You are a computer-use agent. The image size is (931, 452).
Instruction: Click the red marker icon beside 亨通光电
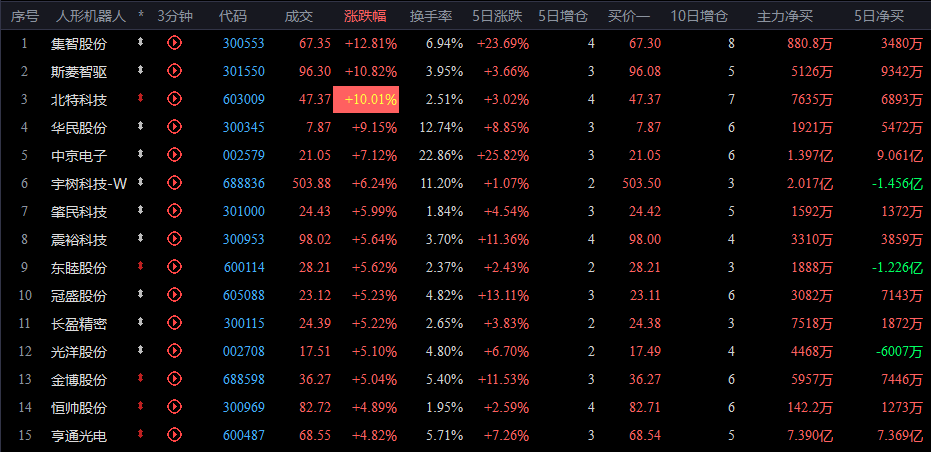tap(141, 435)
